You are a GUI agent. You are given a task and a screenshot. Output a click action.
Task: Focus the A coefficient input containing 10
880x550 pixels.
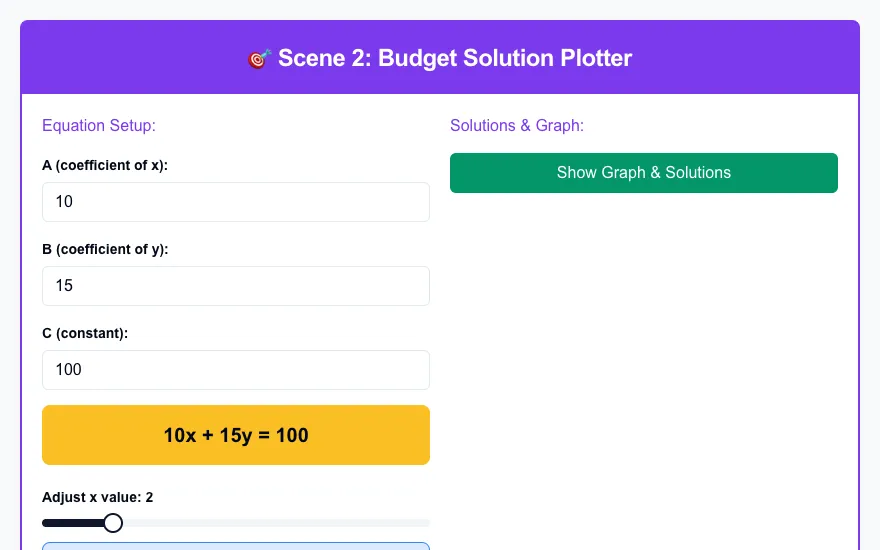click(236, 202)
